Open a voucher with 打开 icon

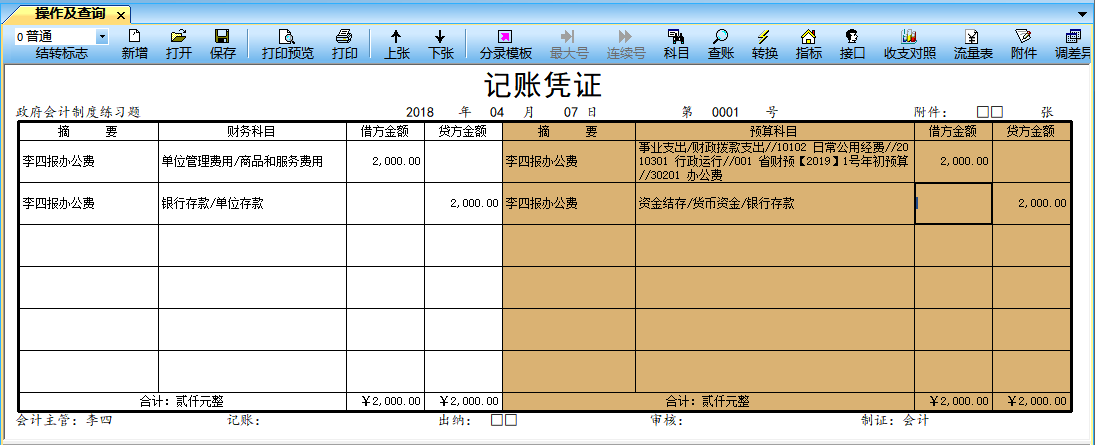[179, 44]
